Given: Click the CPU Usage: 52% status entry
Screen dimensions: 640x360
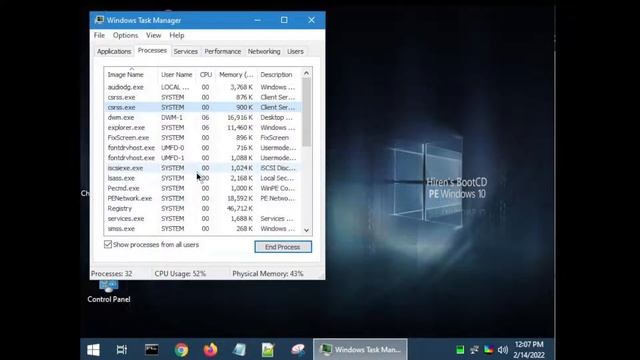Looking at the screenshot, I should click(x=180, y=273).
